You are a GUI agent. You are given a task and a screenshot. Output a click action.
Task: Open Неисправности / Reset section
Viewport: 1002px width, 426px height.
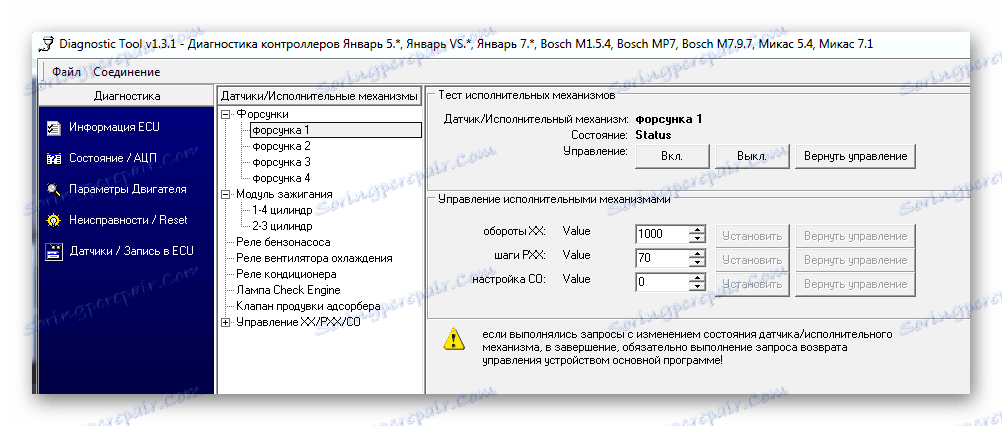tap(128, 220)
